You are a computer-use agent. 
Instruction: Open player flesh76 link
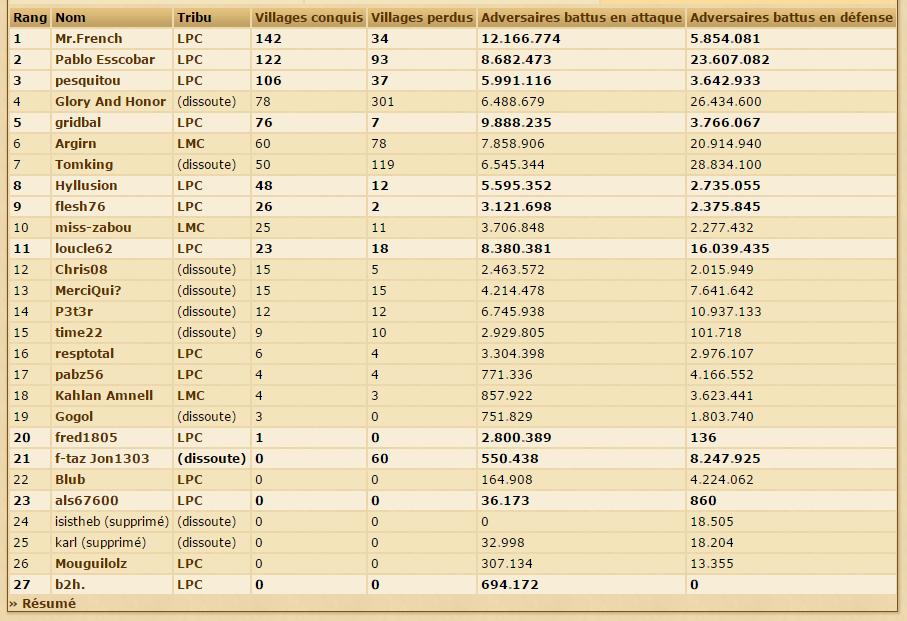click(x=79, y=206)
